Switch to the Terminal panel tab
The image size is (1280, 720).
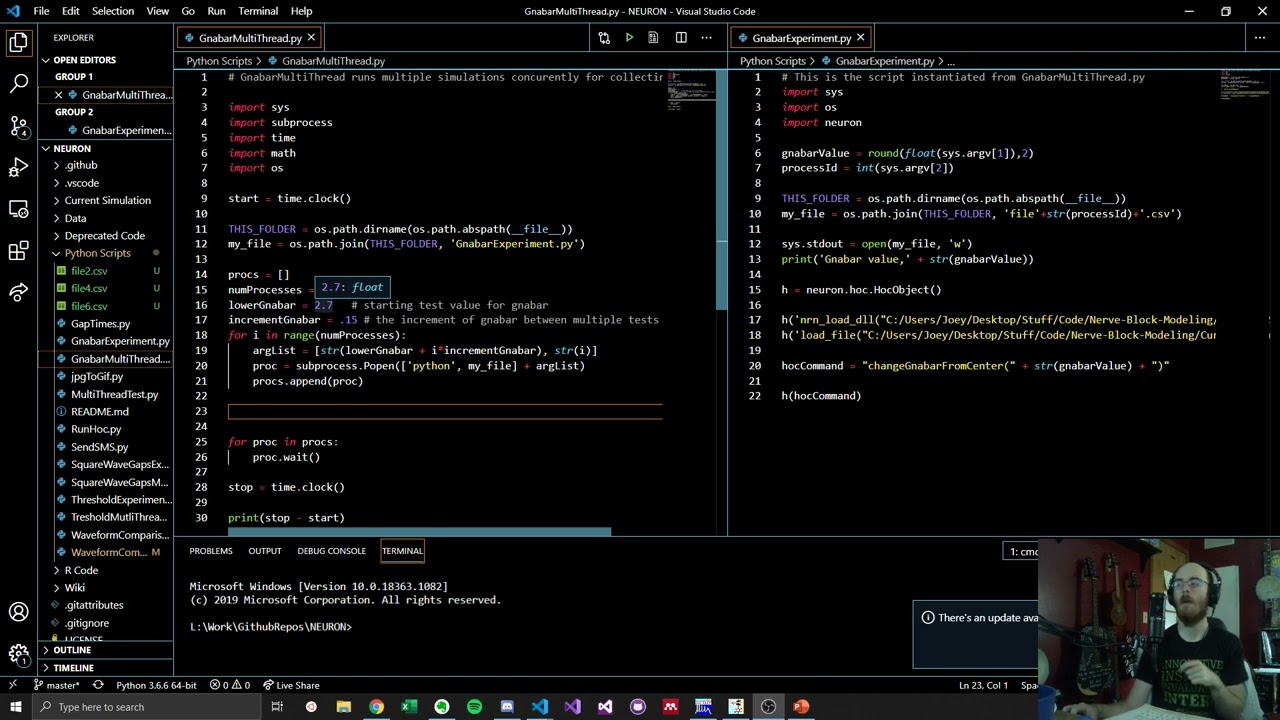click(x=402, y=551)
